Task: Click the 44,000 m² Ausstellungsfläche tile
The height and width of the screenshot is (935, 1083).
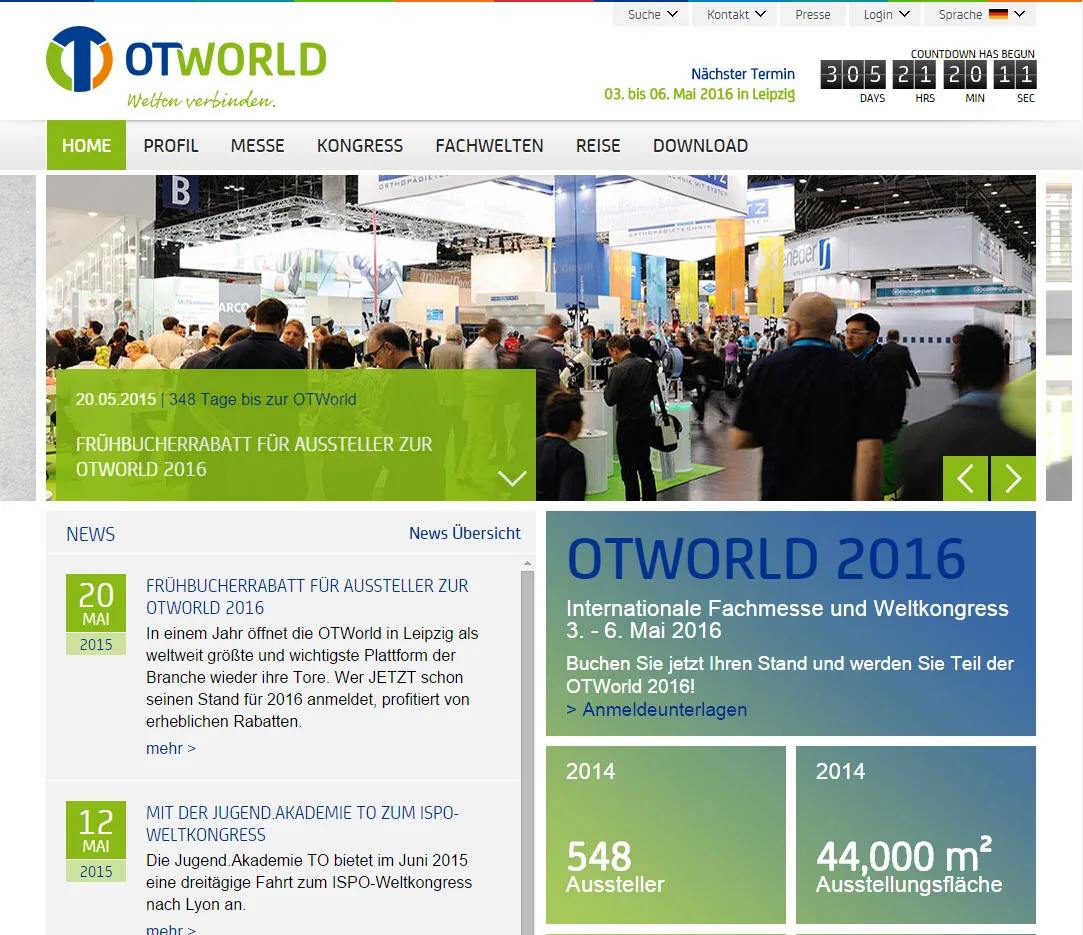Action: [x=916, y=834]
